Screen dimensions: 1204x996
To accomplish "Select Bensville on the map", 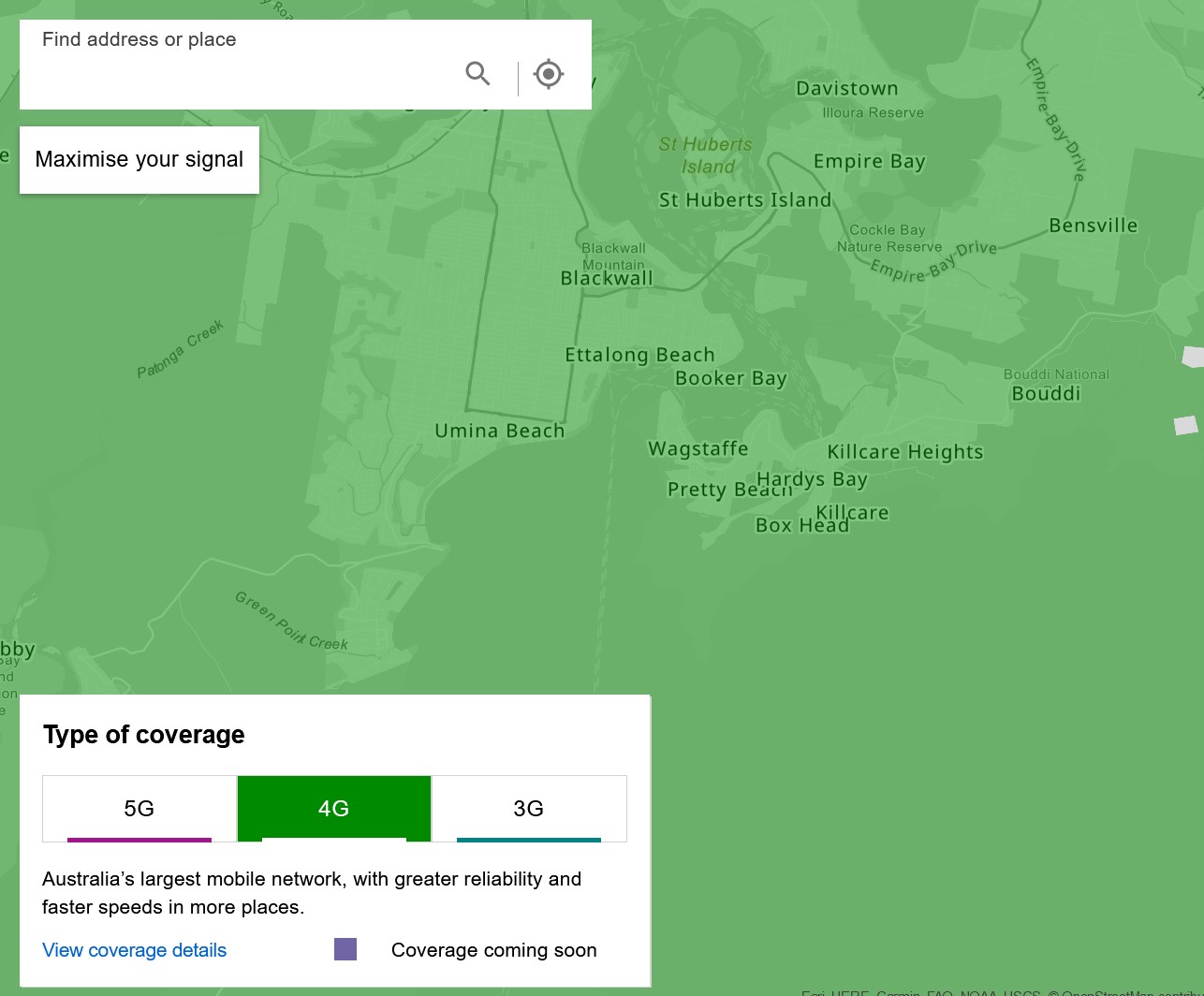I will (1093, 226).
